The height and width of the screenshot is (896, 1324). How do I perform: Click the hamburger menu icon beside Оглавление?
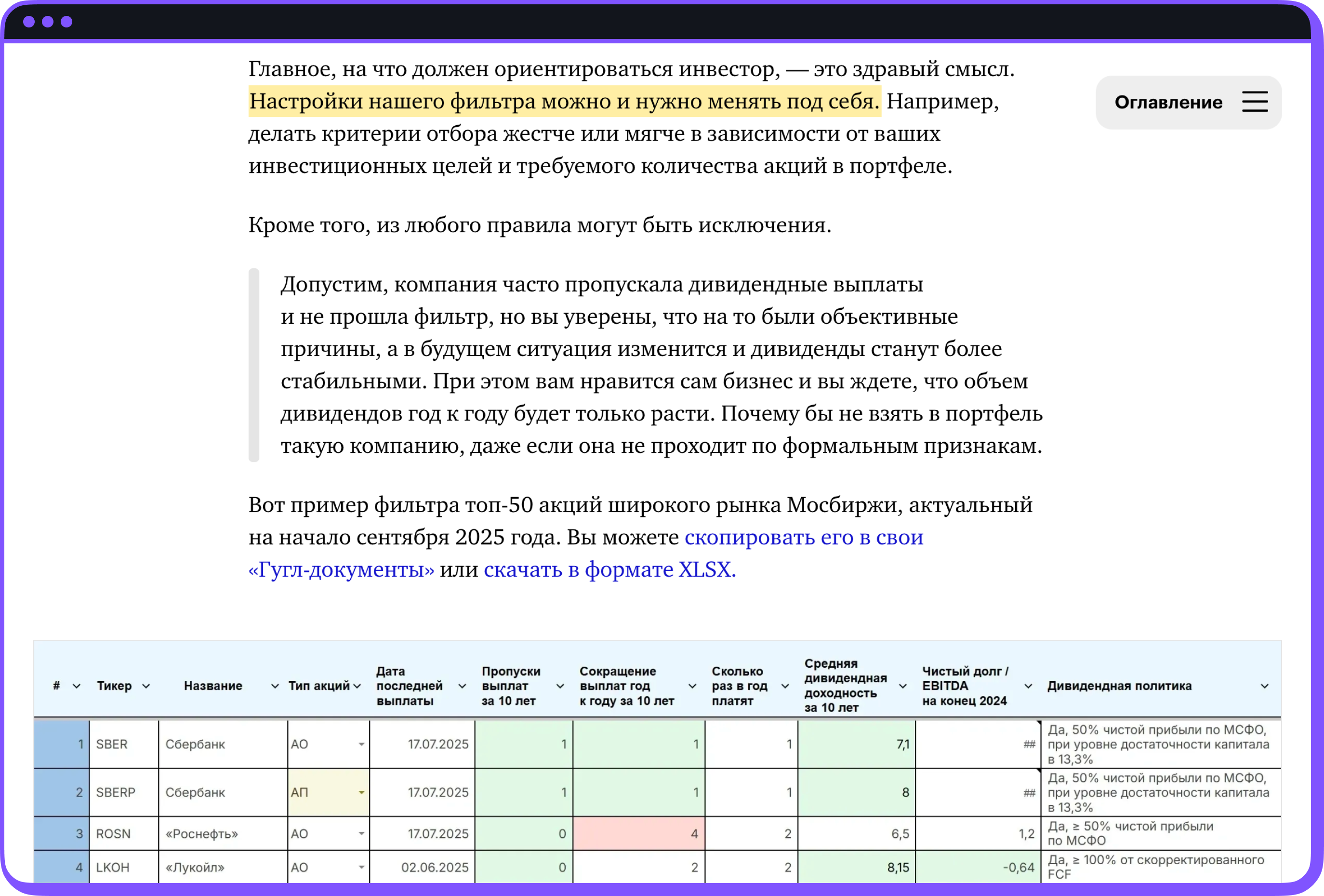pos(1255,102)
